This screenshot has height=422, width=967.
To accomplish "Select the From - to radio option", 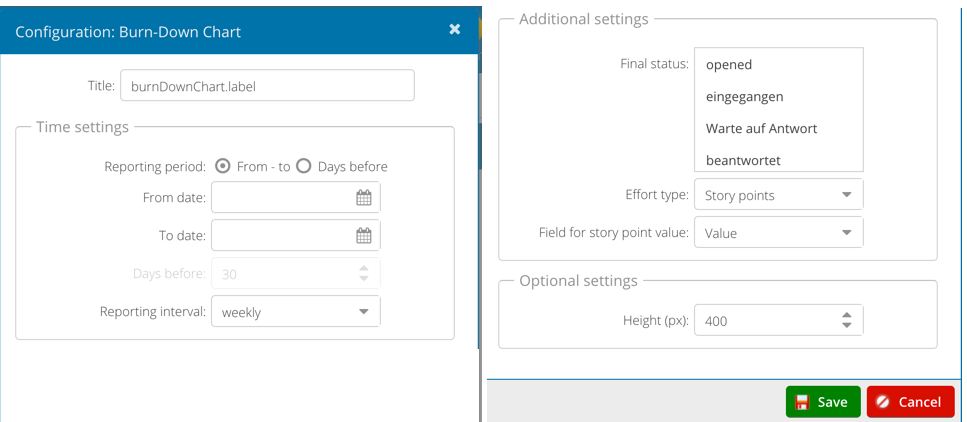I will (223, 166).
